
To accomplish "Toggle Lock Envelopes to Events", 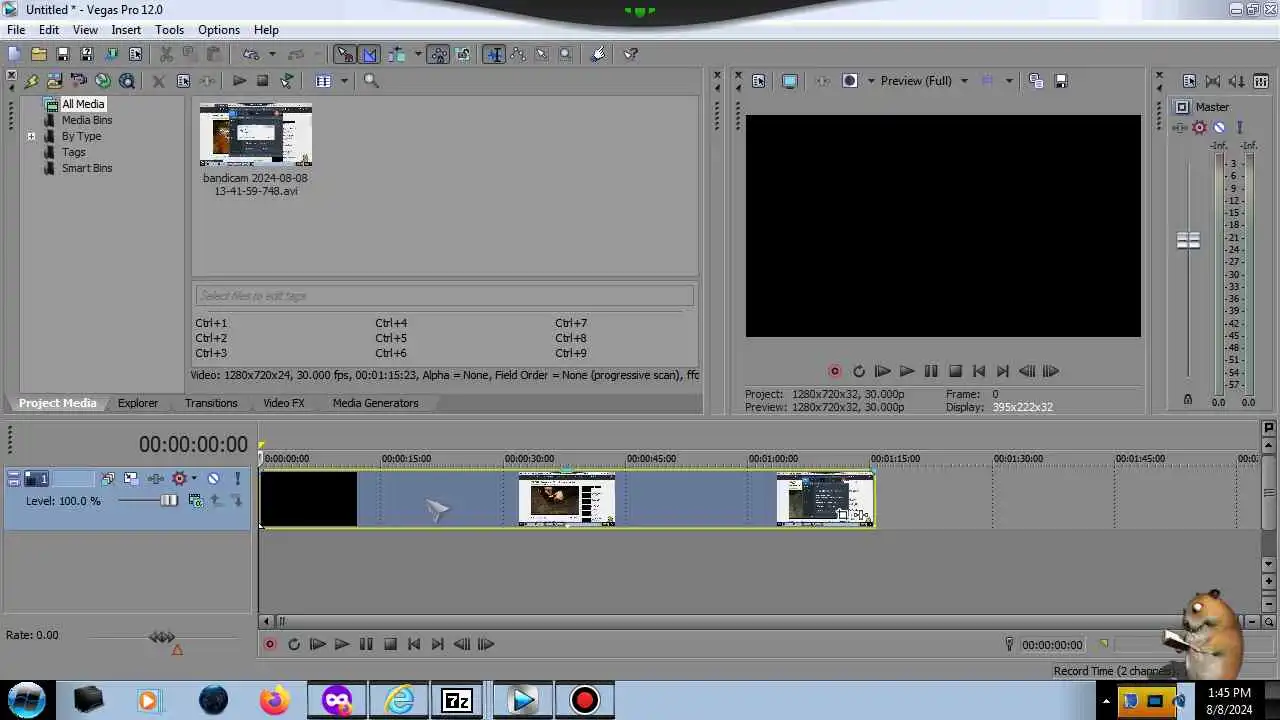I will tap(438, 54).
